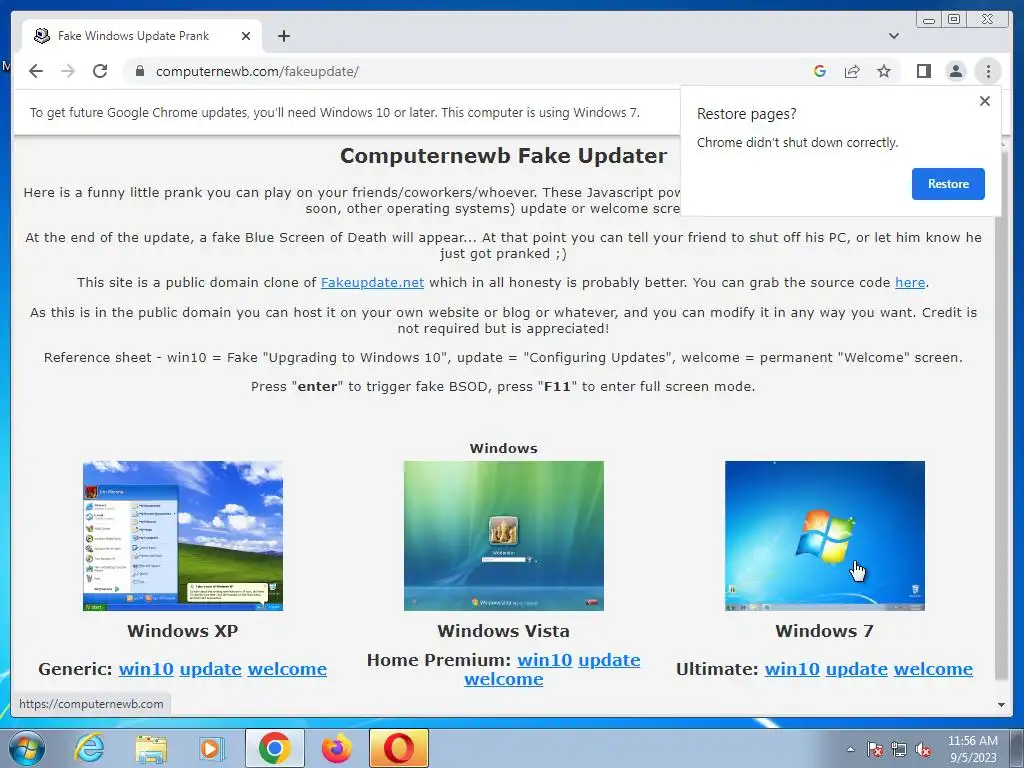Share this page using the share icon
Screen dimensions: 1024x768
pos(852,71)
